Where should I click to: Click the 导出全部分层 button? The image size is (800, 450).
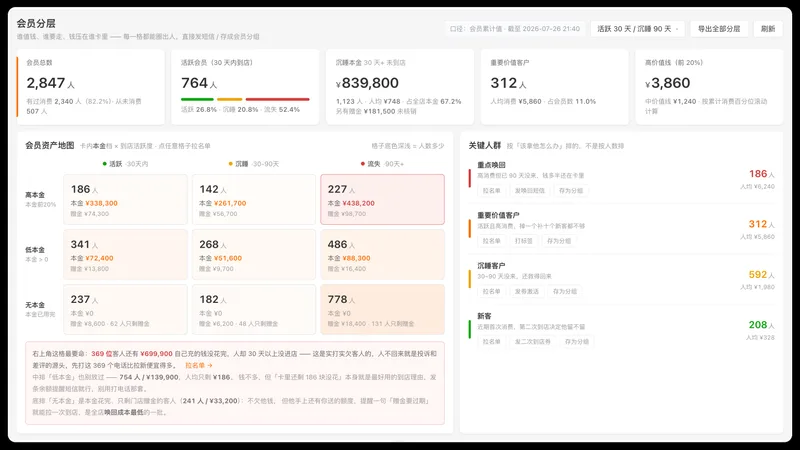[x=719, y=29]
